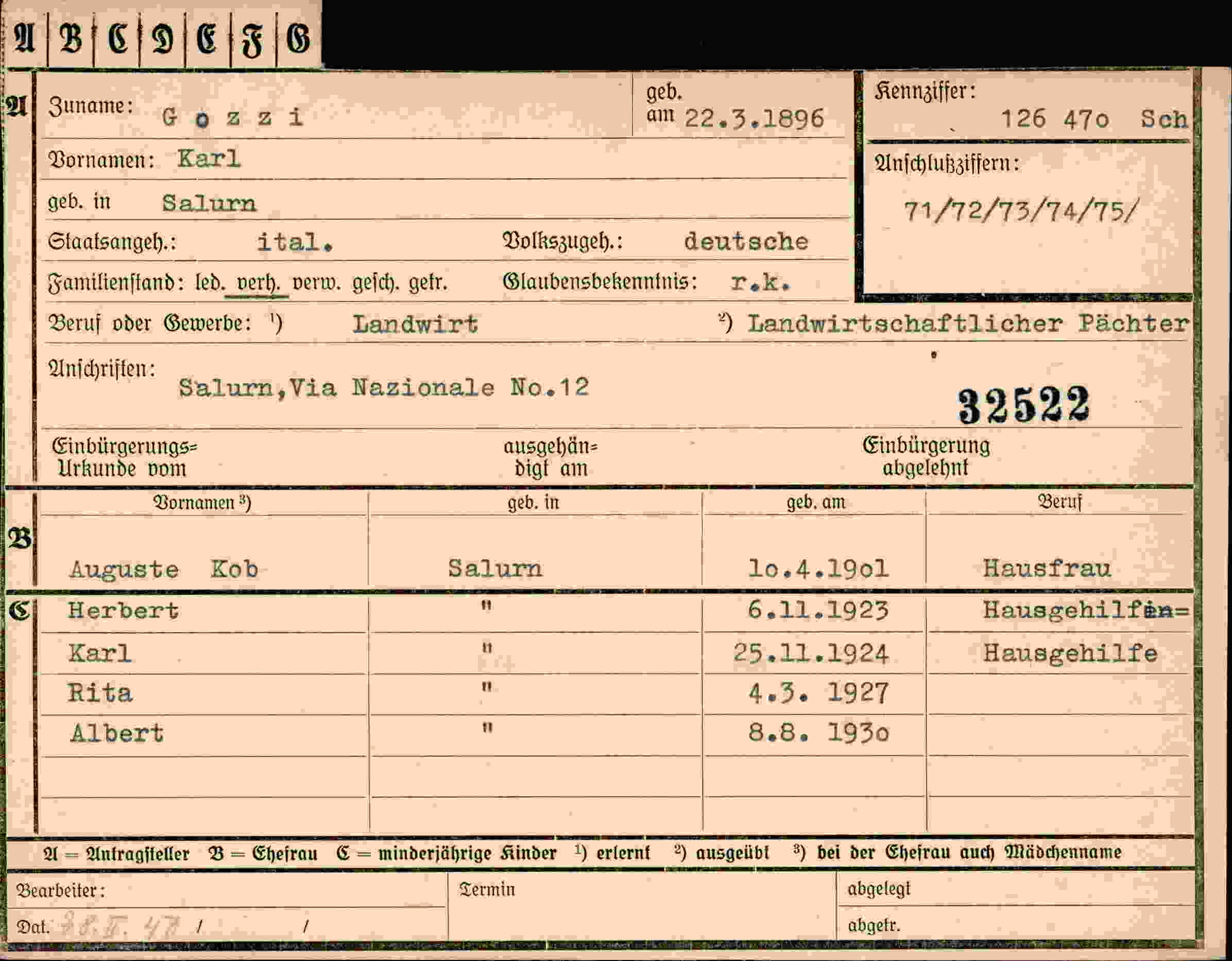Click the wife's occupation 'Hausfrau'
The width and height of the screenshot is (1232, 961).
coord(1047,568)
